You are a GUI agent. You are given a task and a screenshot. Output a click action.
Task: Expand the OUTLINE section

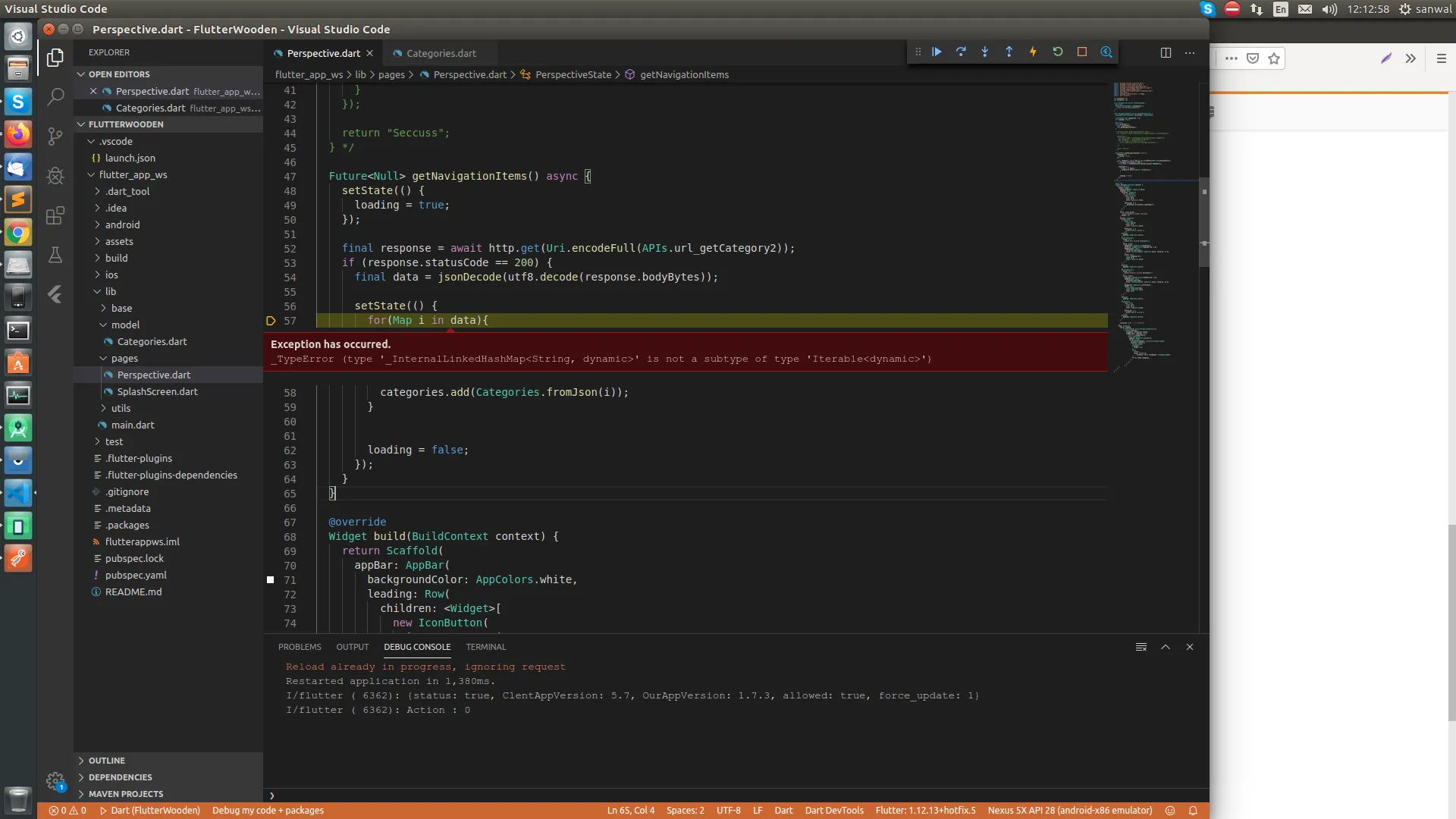click(106, 761)
